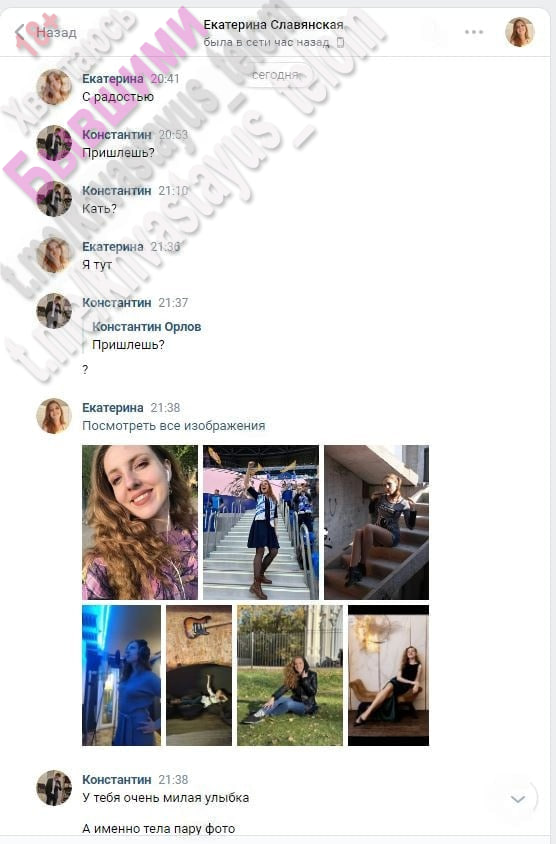Screen dimensions: 556x844
Task: Click Екатерина's avatar beside 20:41 message
Action: [54, 87]
